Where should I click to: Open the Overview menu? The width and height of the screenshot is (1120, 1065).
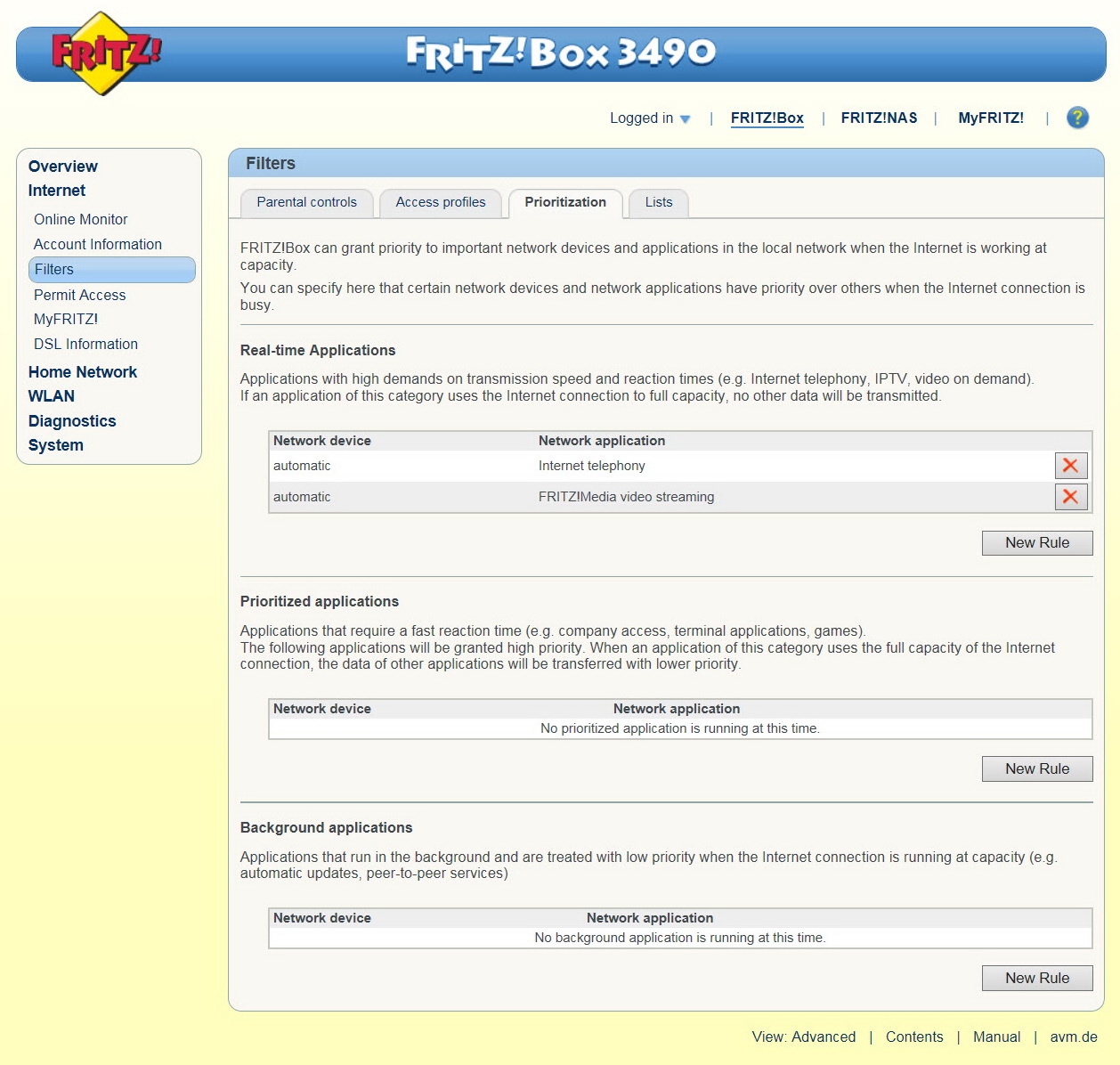pos(63,167)
